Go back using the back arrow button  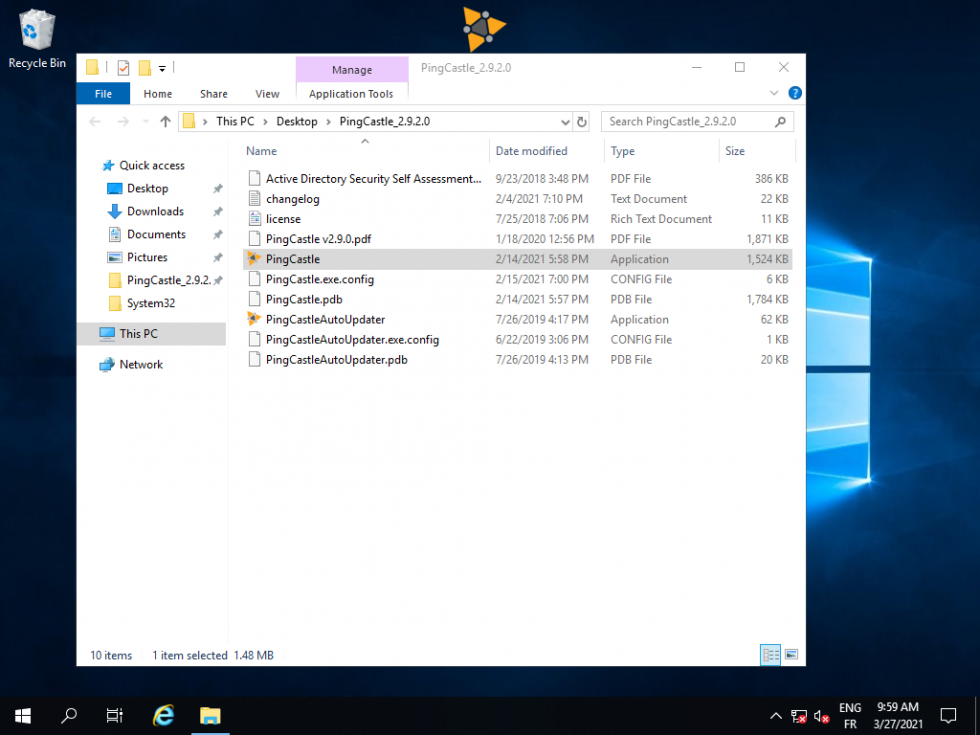(x=94, y=121)
